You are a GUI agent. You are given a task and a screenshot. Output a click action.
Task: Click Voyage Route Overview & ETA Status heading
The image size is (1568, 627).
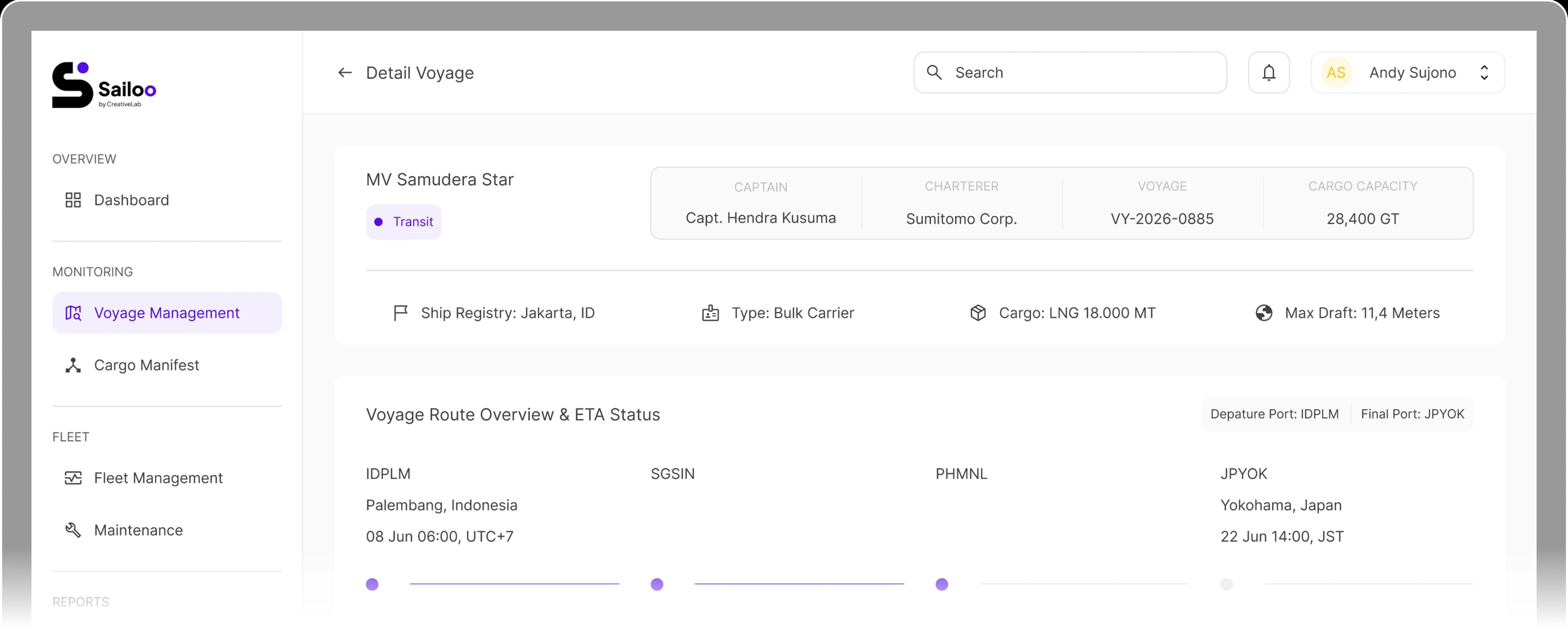pos(512,415)
